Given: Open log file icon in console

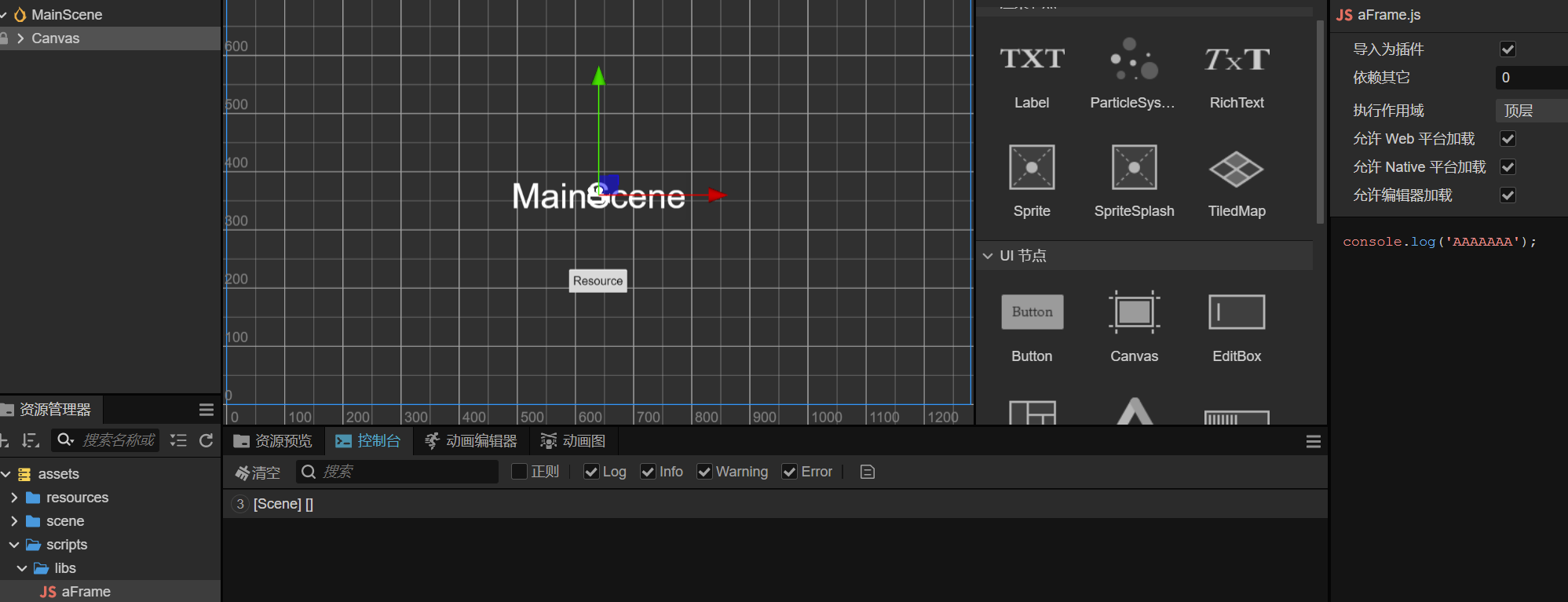Looking at the screenshot, I should (x=868, y=472).
